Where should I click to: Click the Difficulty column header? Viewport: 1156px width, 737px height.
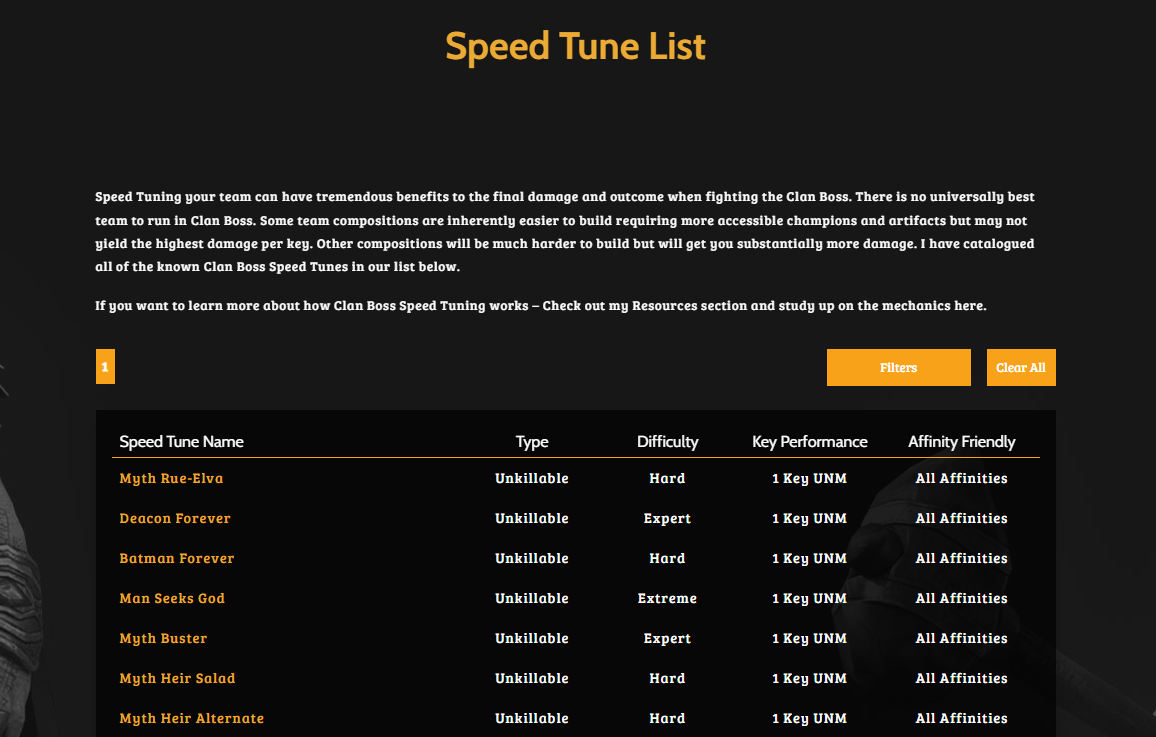point(667,441)
